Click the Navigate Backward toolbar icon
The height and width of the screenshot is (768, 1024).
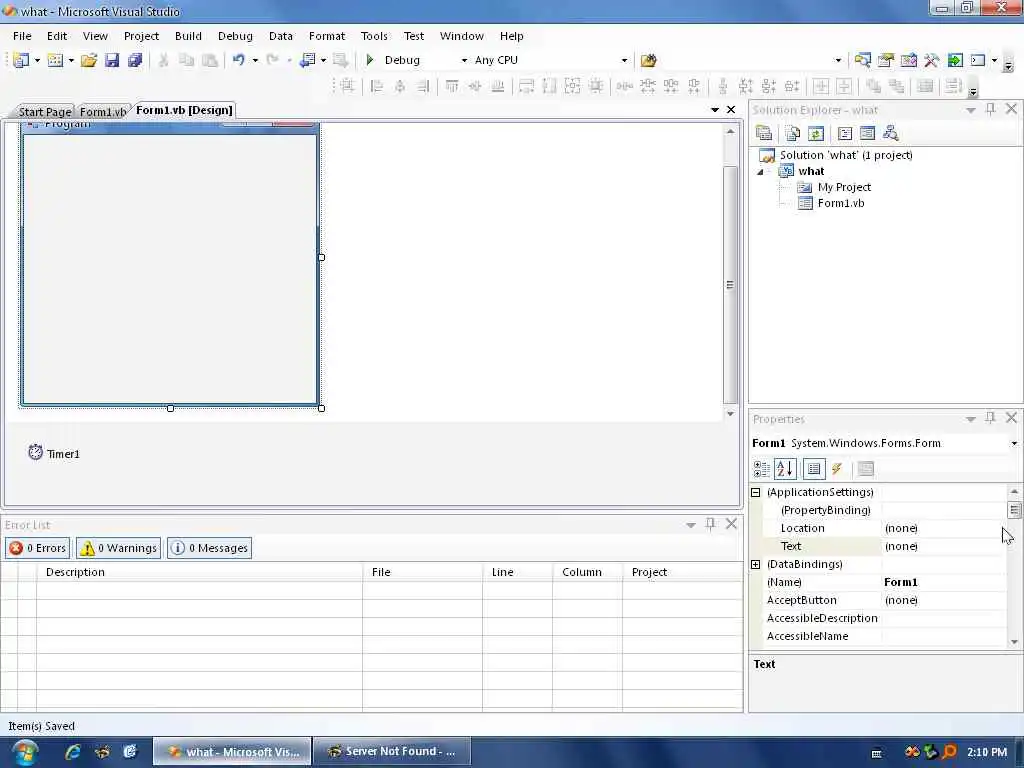307,60
